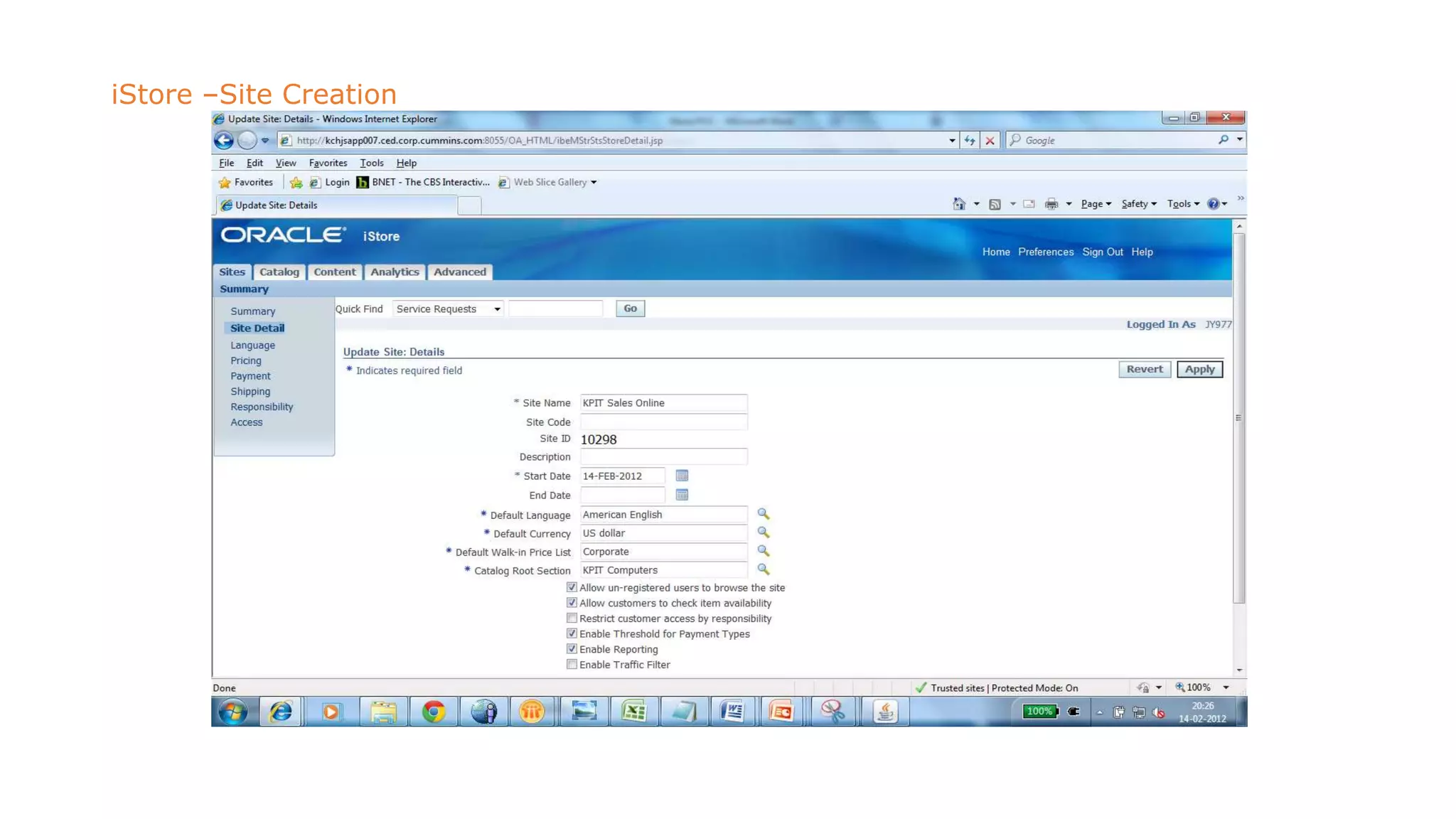Open the Pricing link in sidebar
The height and width of the screenshot is (819, 1456).
tap(245, 360)
